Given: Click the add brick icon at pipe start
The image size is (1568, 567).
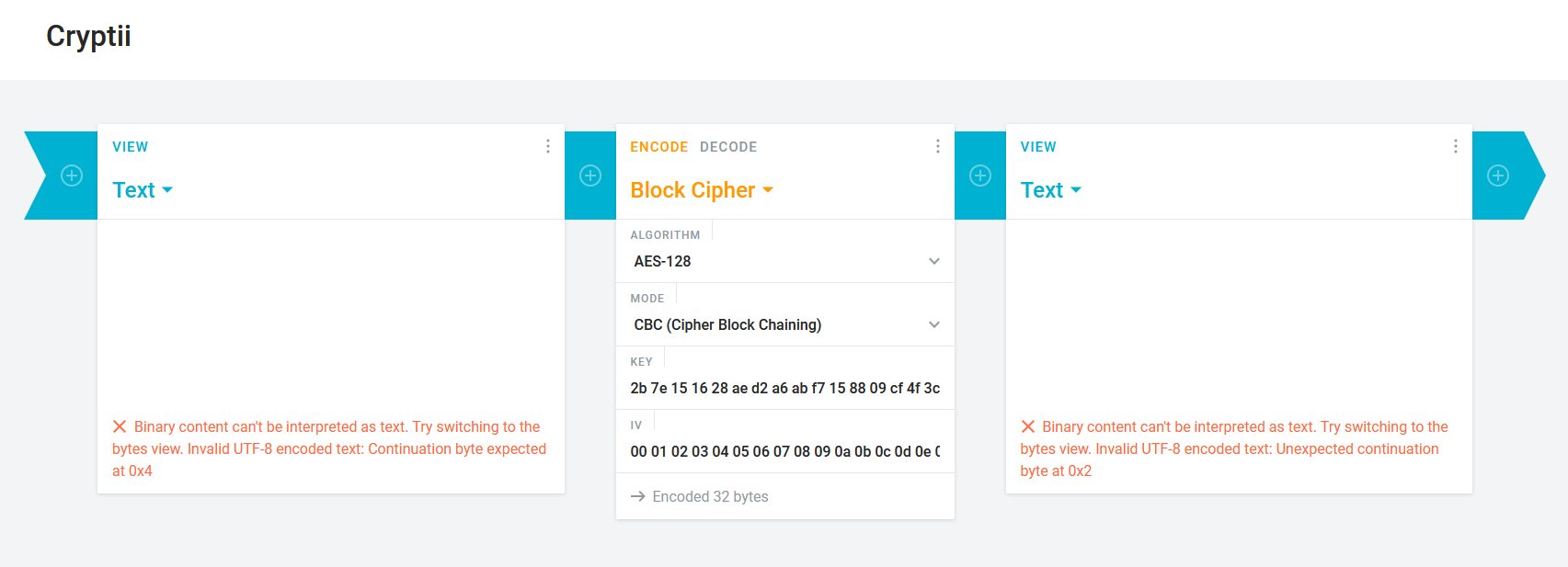Looking at the screenshot, I should tap(72, 176).
